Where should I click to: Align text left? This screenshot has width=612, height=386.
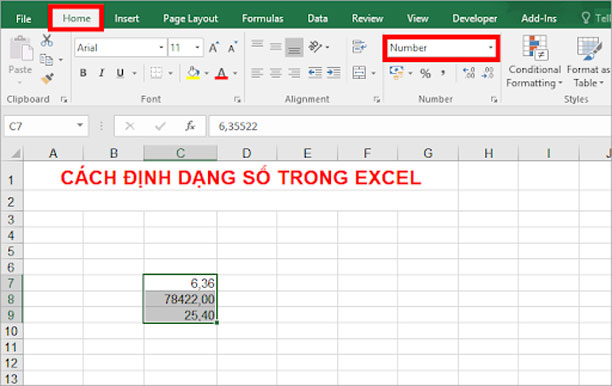(257, 73)
